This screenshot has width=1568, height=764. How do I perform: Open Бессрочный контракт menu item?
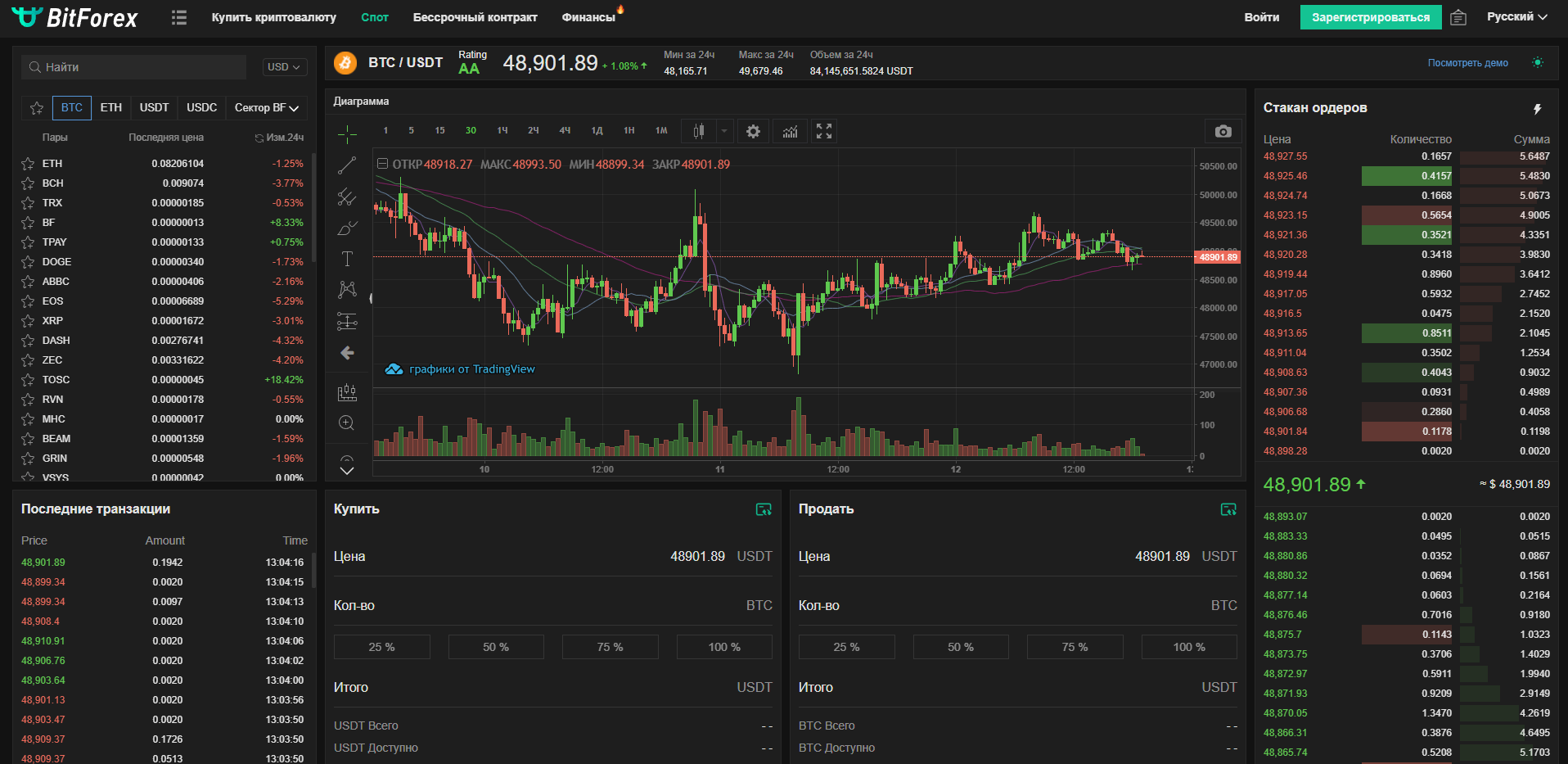(x=475, y=17)
